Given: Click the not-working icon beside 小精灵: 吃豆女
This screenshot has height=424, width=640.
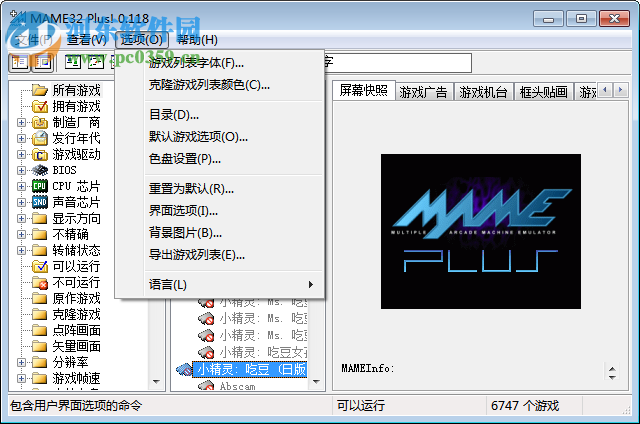Looking at the screenshot, I should click(206, 352).
